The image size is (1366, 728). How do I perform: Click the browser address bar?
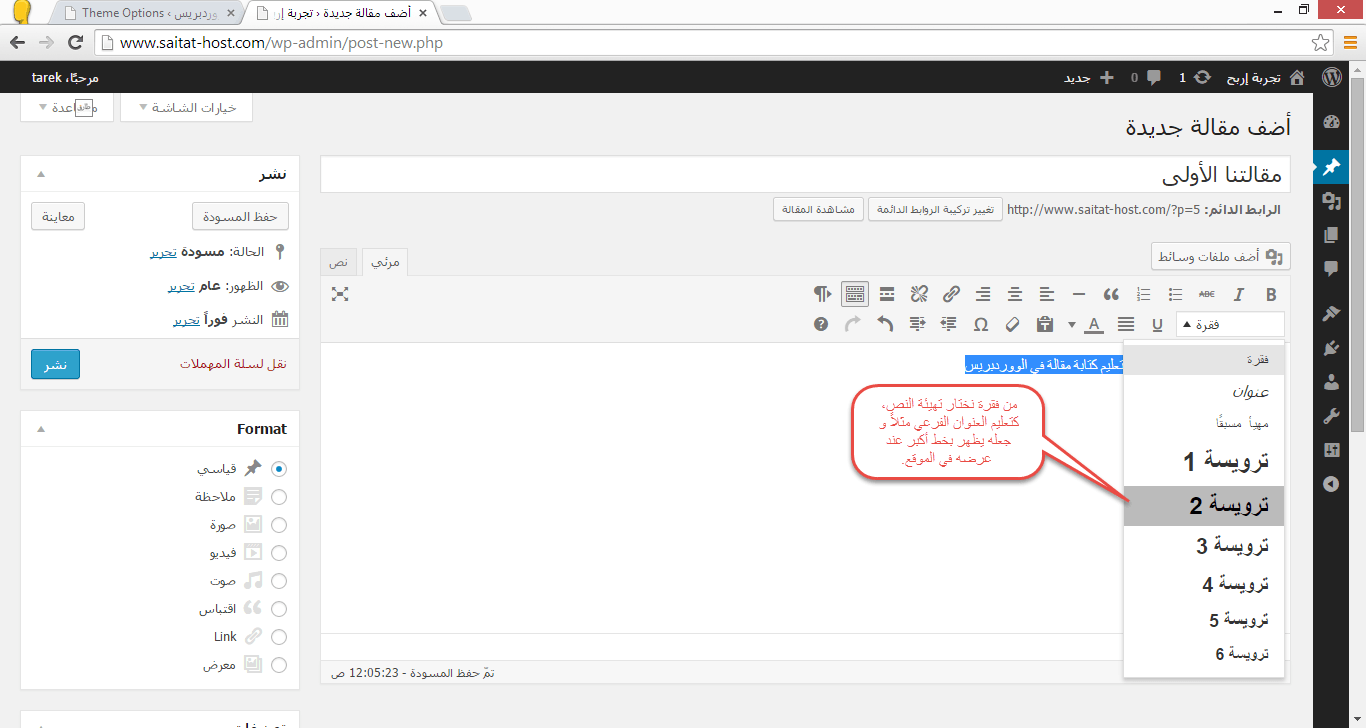(714, 43)
